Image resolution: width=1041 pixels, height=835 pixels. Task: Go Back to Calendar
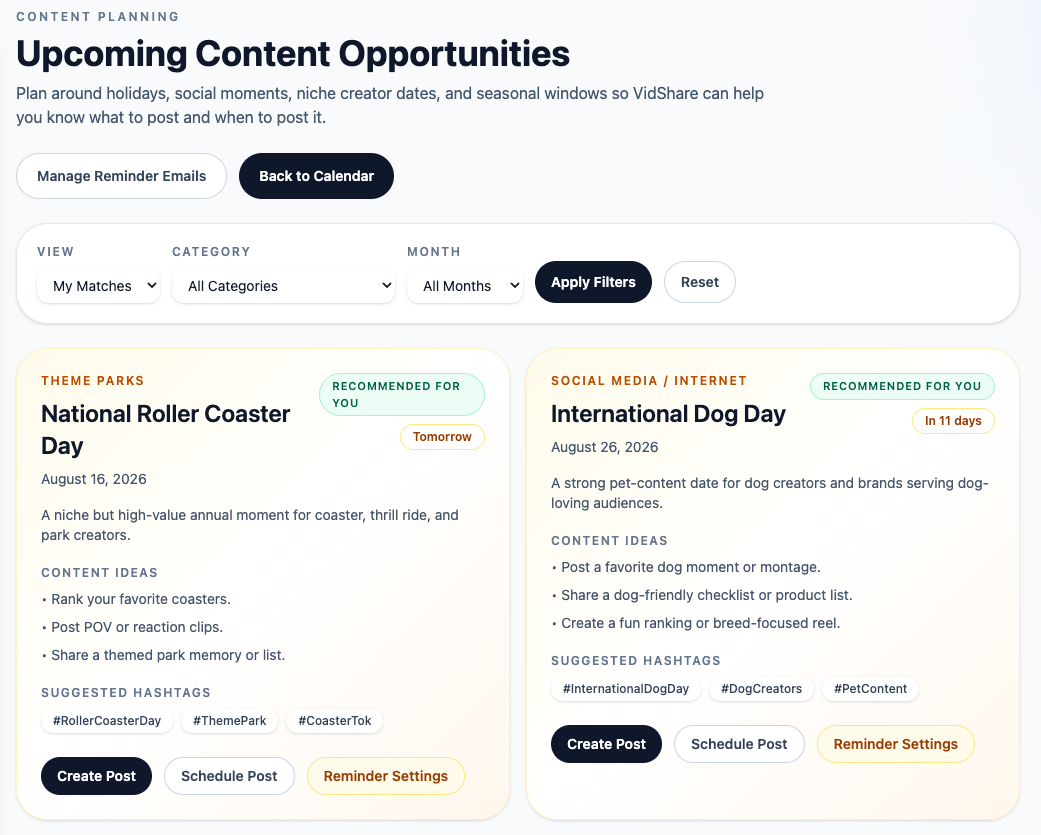click(317, 176)
